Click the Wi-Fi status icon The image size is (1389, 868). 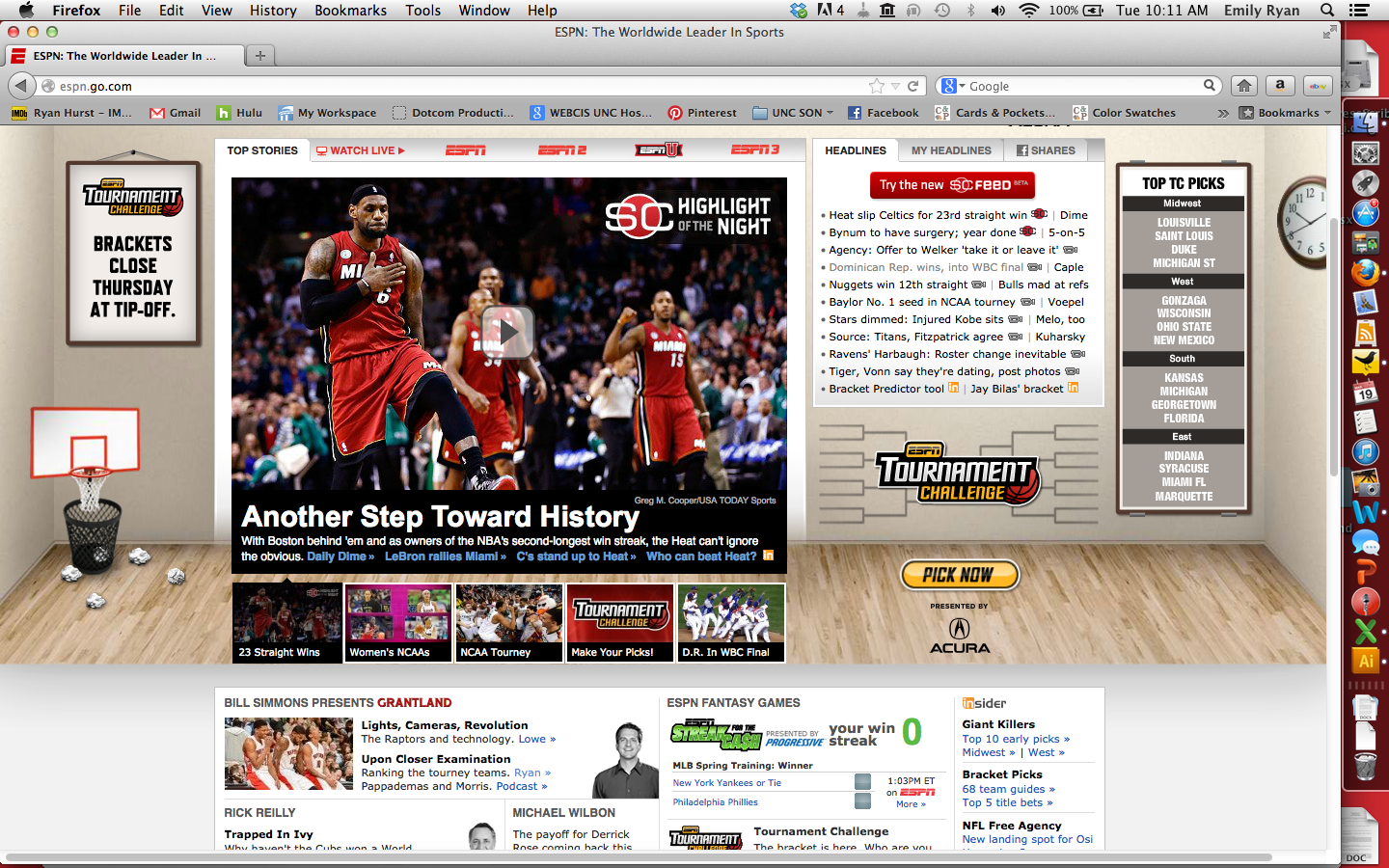[1028, 10]
